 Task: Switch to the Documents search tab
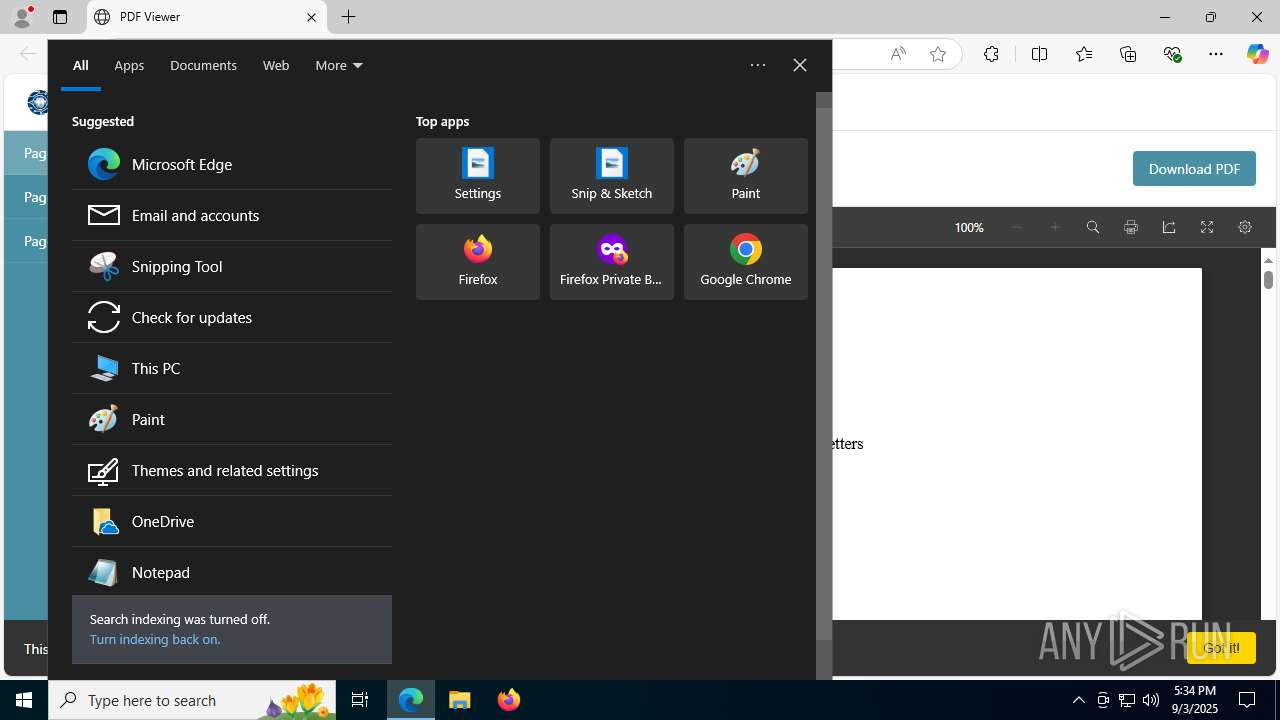pos(203,65)
